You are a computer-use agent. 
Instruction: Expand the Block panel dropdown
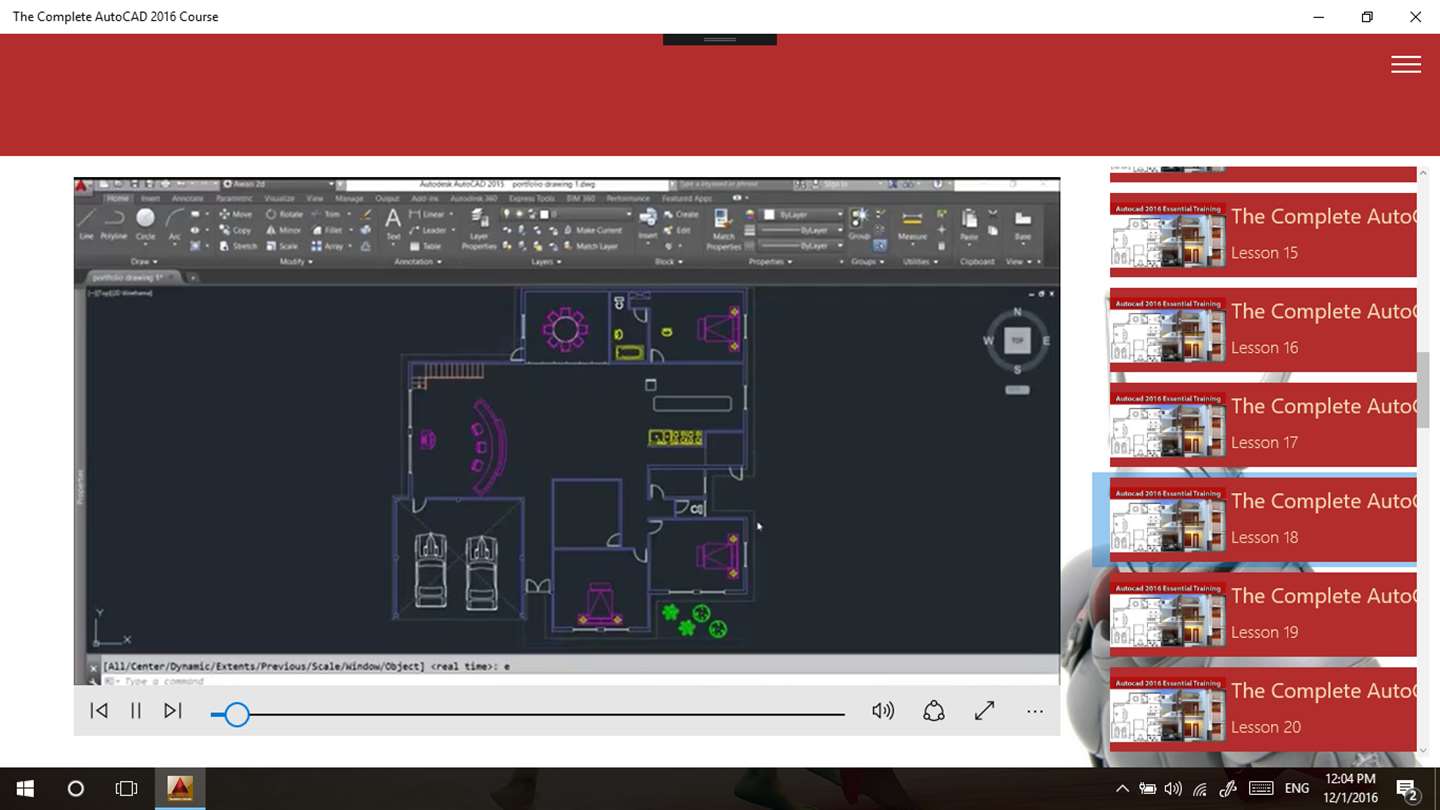(x=668, y=262)
